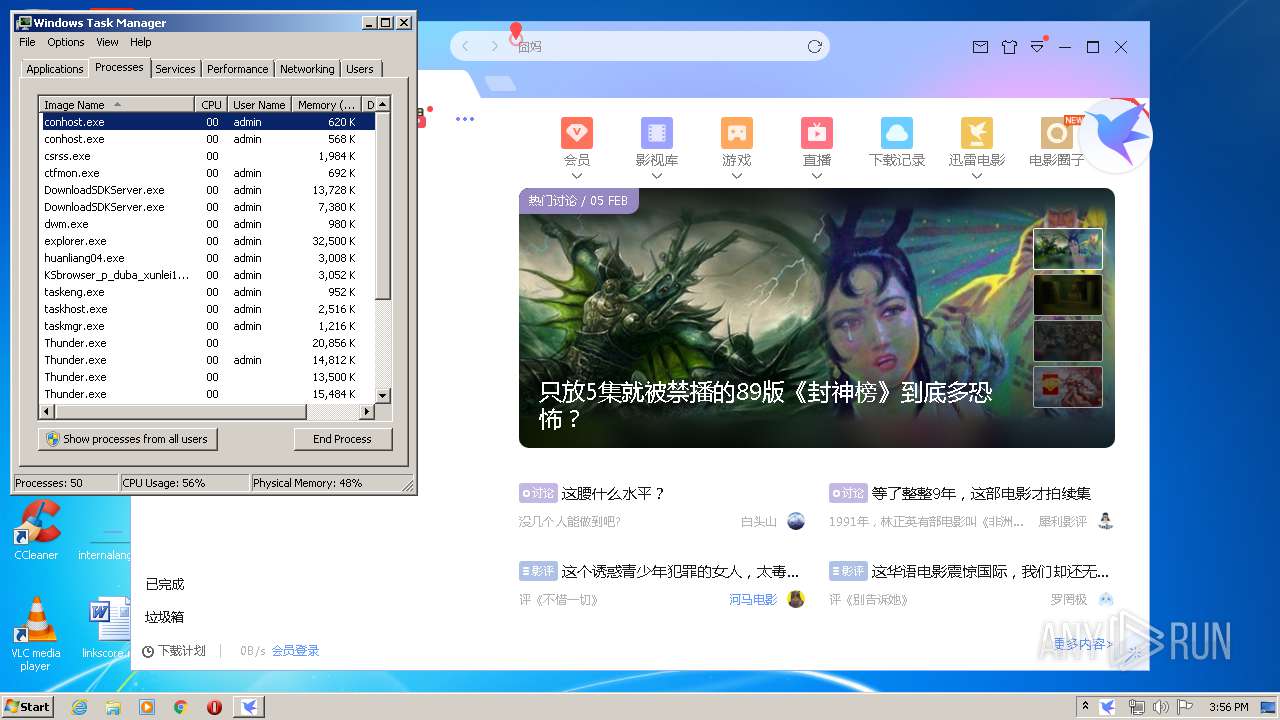Click the Thunder mail envelope icon
The height and width of the screenshot is (720, 1280).
pyautogui.click(x=980, y=47)
